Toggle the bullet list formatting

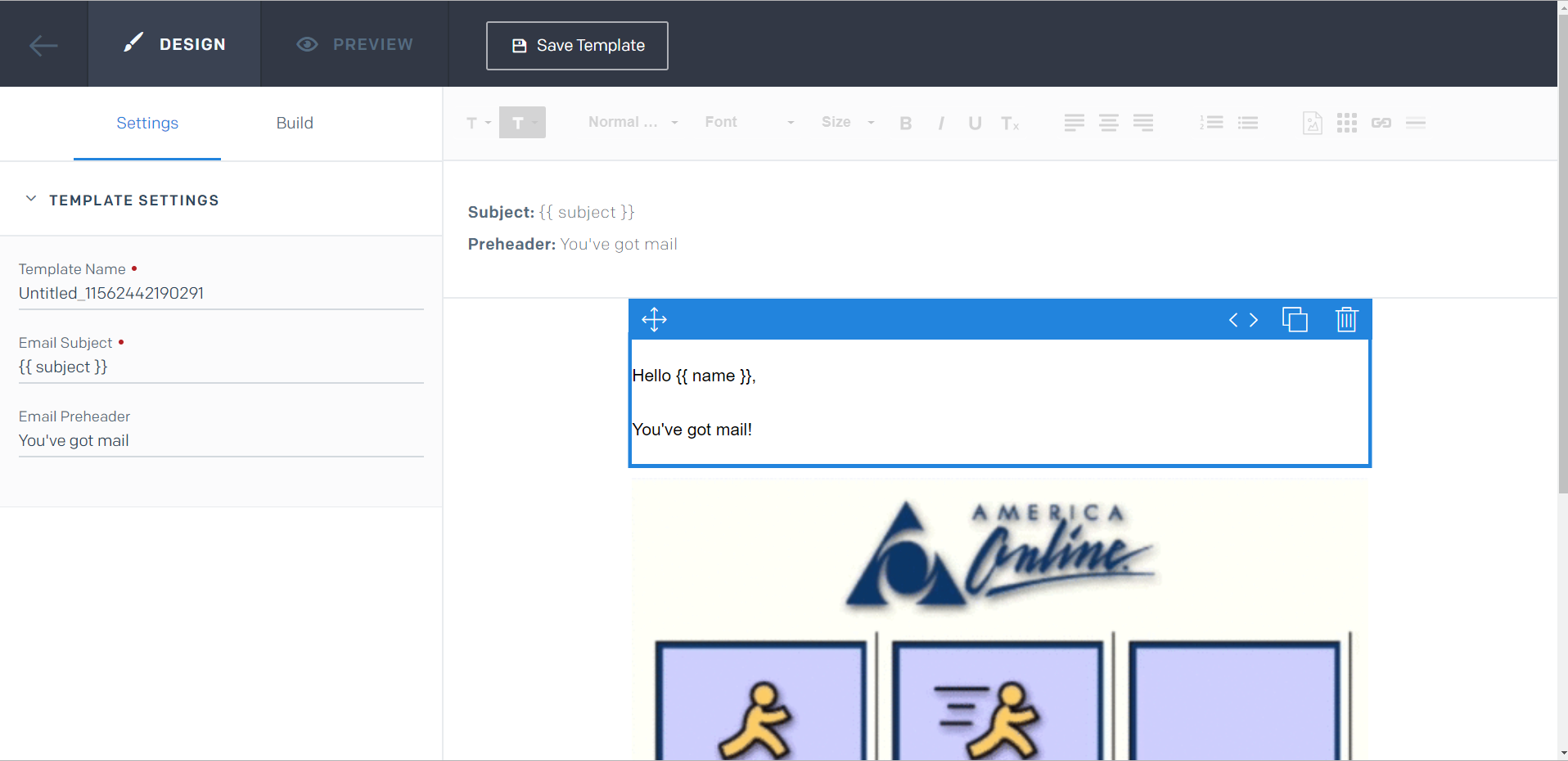(1248, 123)
